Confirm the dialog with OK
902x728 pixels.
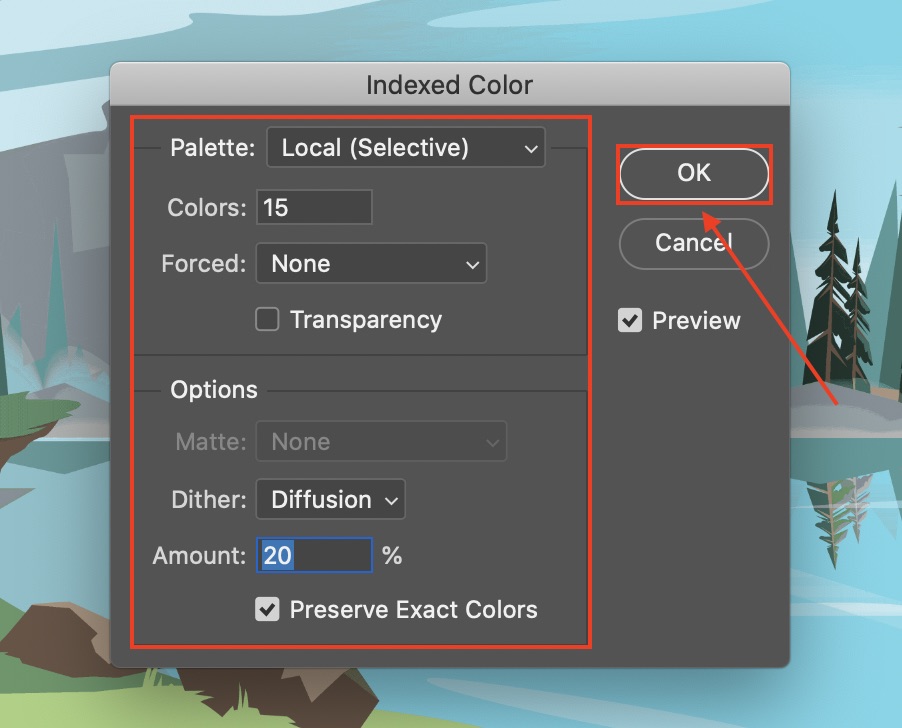694,174
